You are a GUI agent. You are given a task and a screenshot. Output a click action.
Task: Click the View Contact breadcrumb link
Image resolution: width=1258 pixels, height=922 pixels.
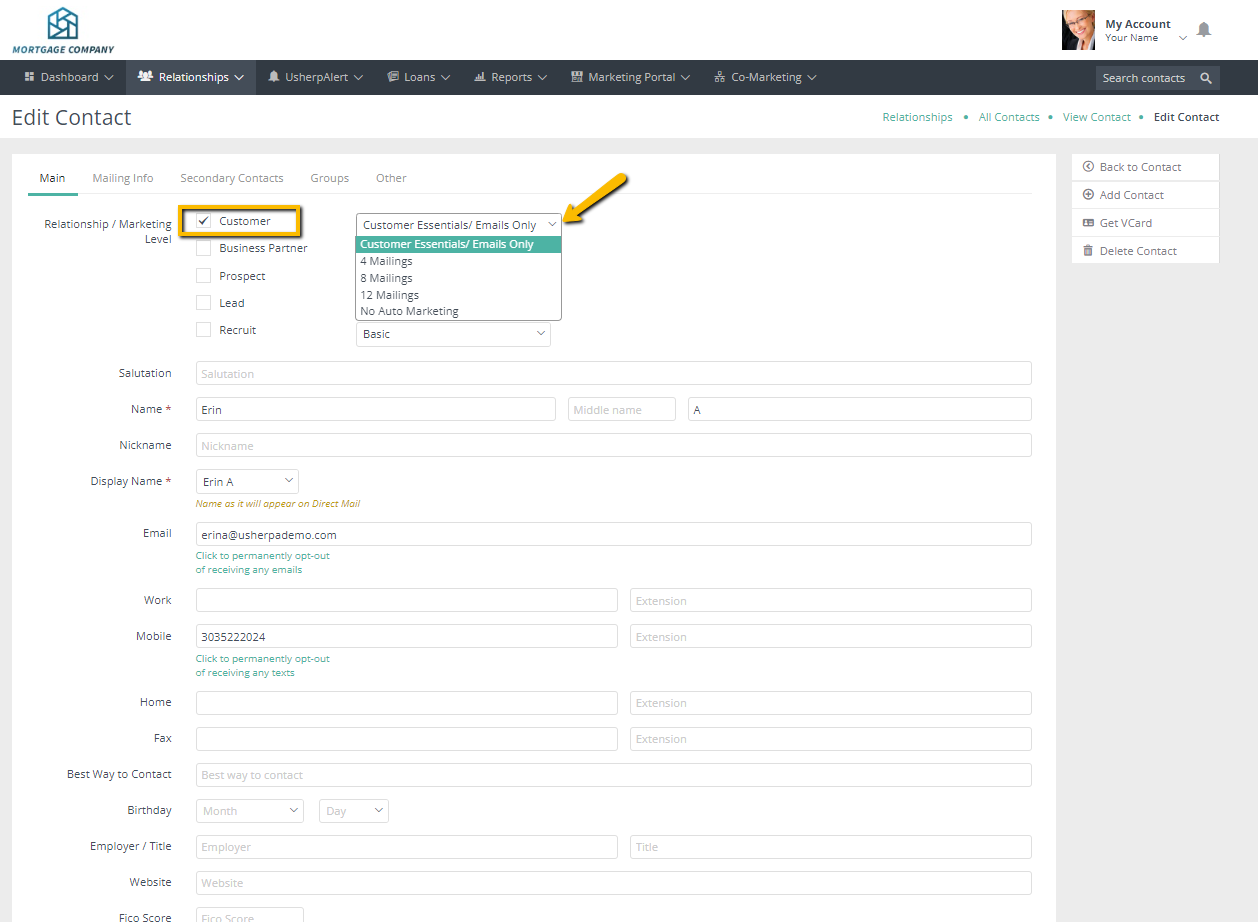(1096, 117)
